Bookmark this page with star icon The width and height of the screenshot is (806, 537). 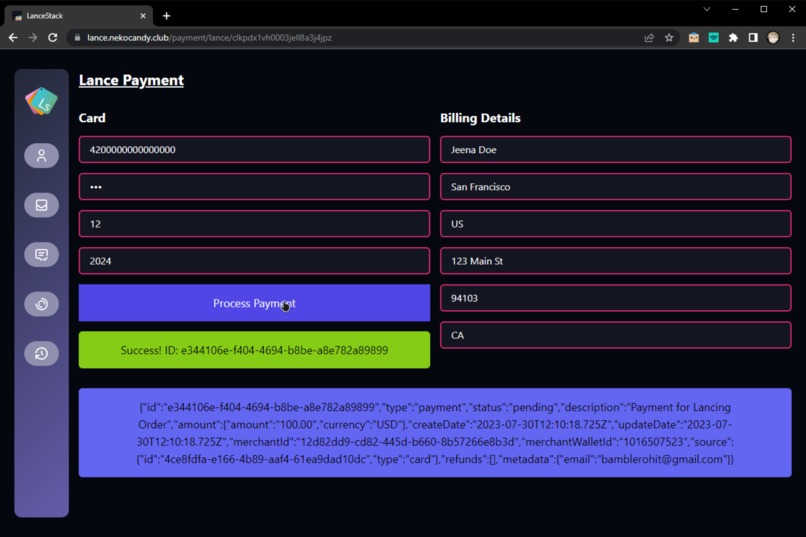click(669, 38)
